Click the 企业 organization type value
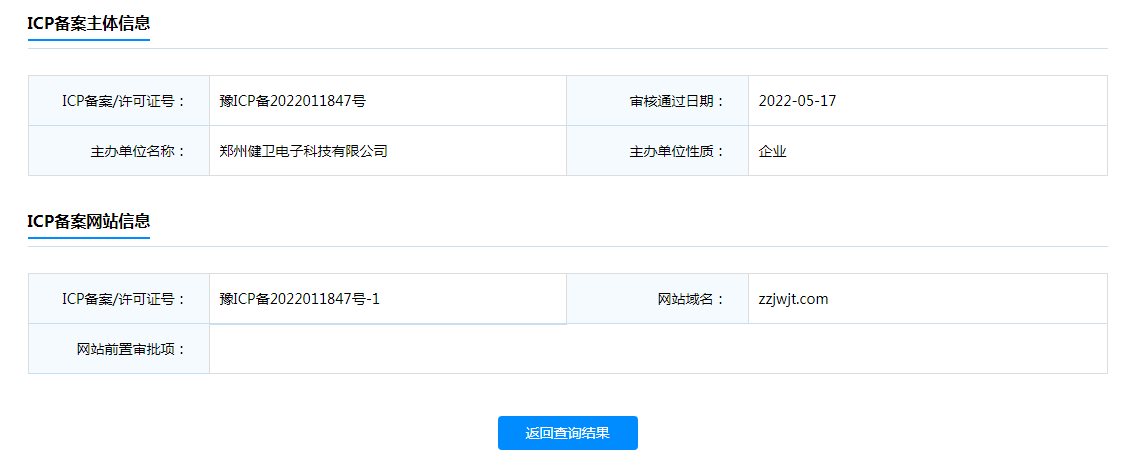Viewport: 1128px width, 453px height. pyautogui.click(x=772, y=152)
